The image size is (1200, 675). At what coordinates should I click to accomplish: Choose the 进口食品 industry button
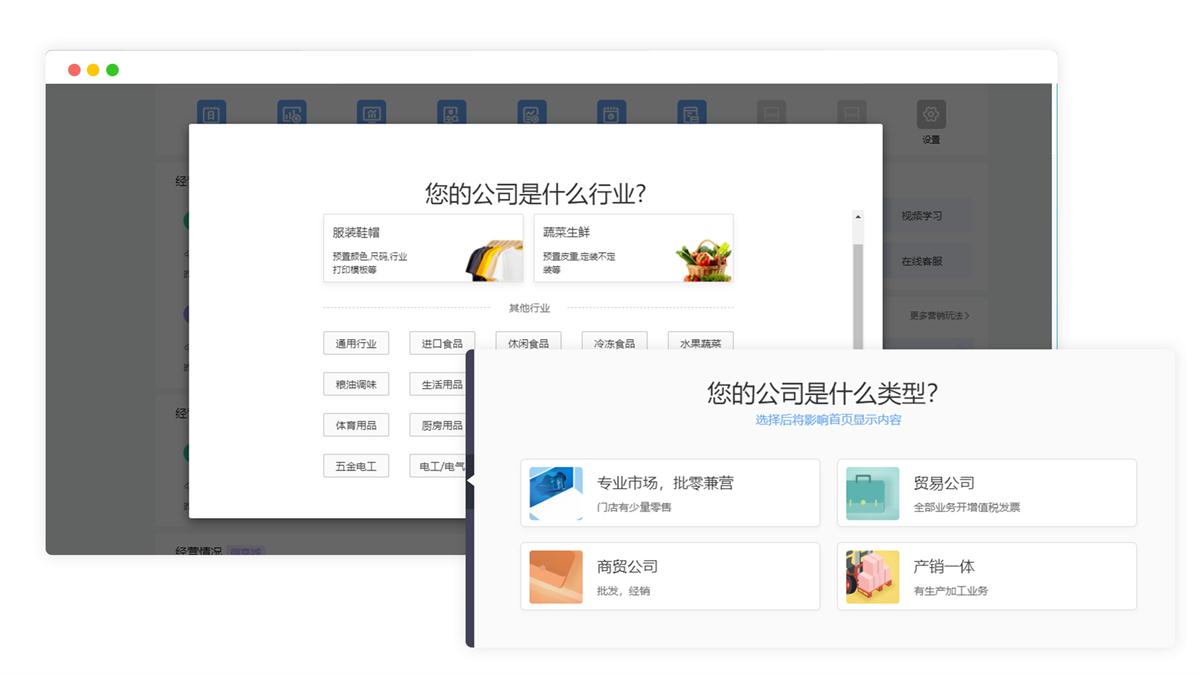coord(442,343)
